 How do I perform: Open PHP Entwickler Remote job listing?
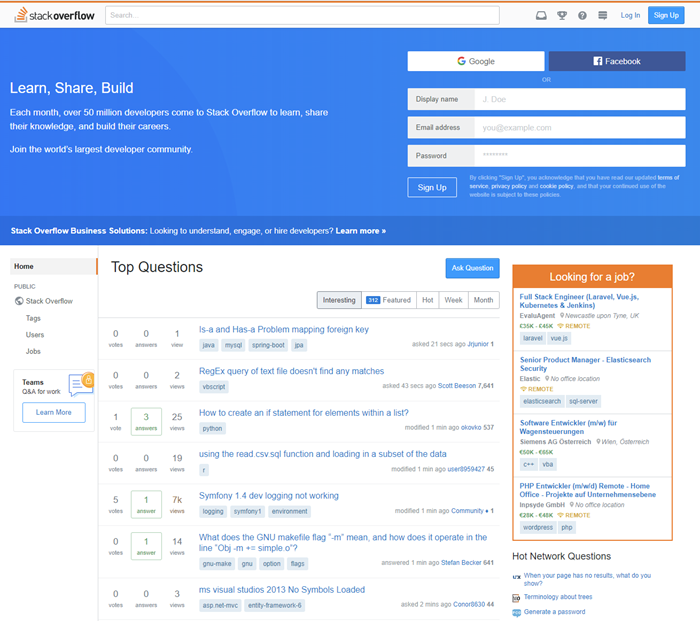[588, 490]
